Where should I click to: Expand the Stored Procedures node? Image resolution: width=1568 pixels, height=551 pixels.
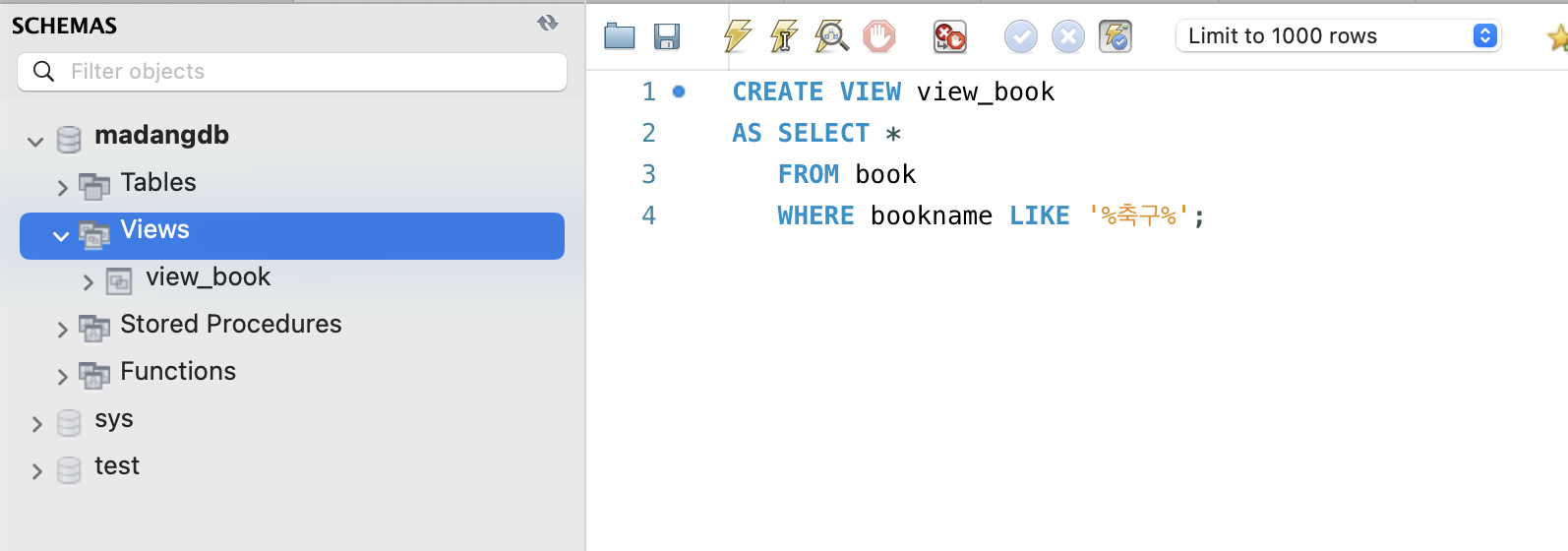62,329
